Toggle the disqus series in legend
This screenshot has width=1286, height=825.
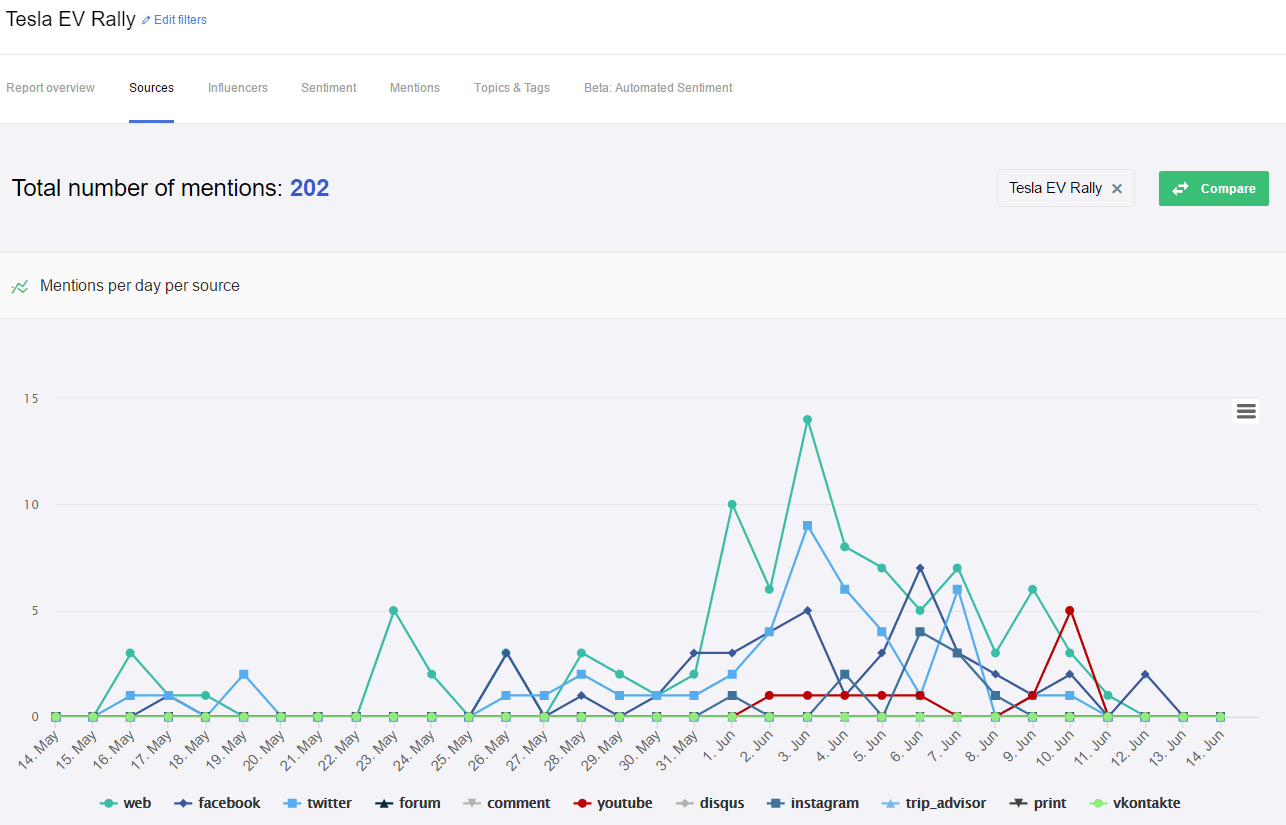(x=709, y=803)
